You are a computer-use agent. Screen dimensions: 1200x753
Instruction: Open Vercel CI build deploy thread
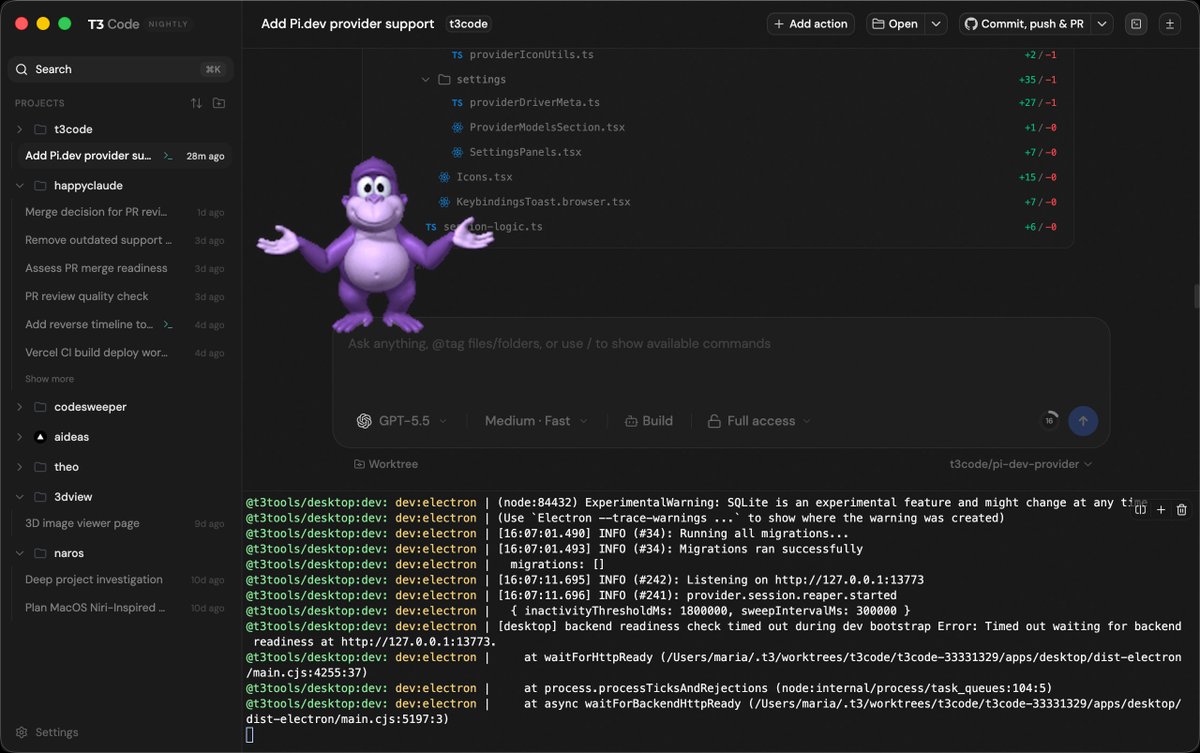point(125,352)
